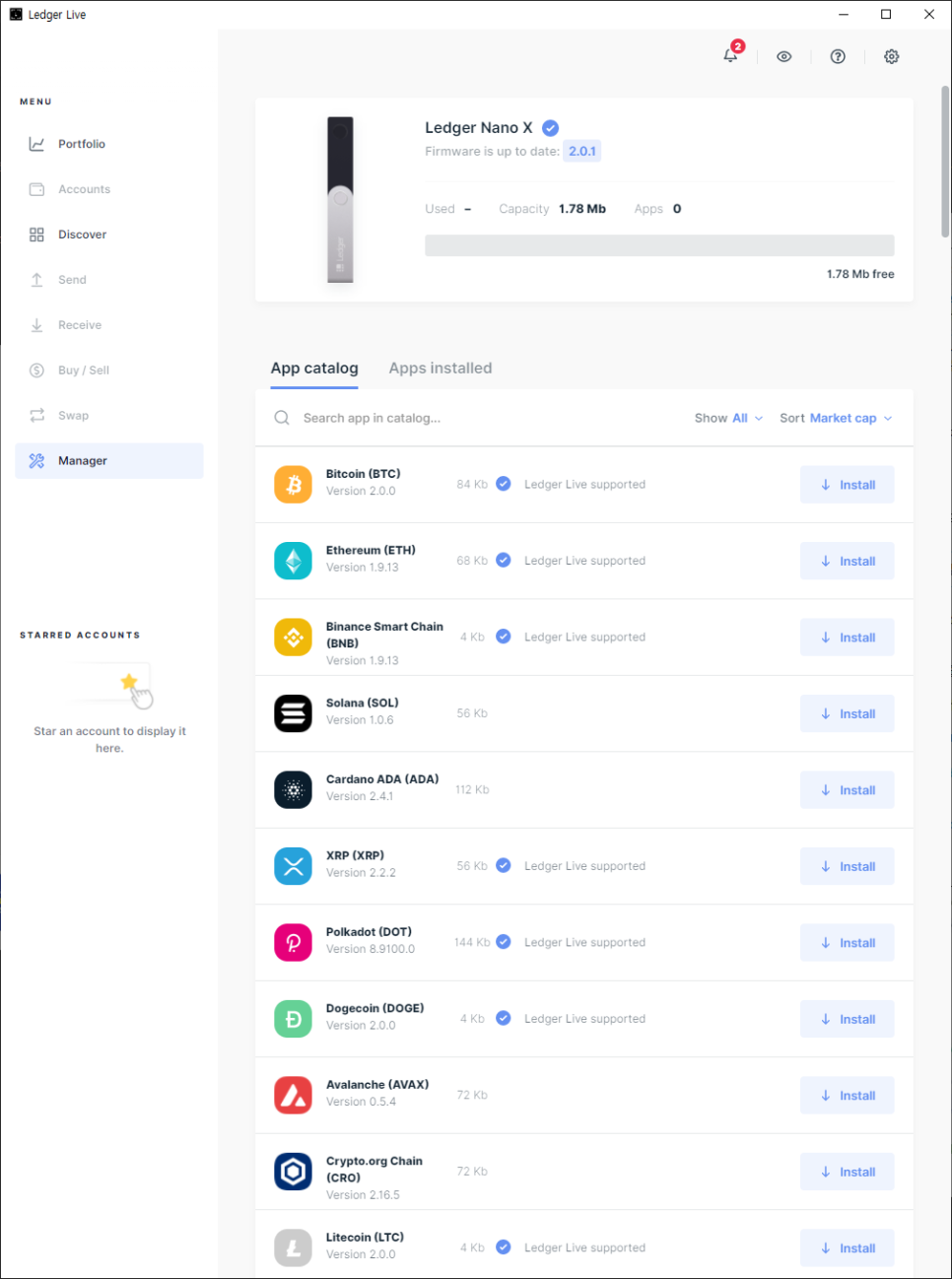Click the Discover grid icon
Image resolution: width=952 pixels, height=1279 pixels.
click(36, 235)
